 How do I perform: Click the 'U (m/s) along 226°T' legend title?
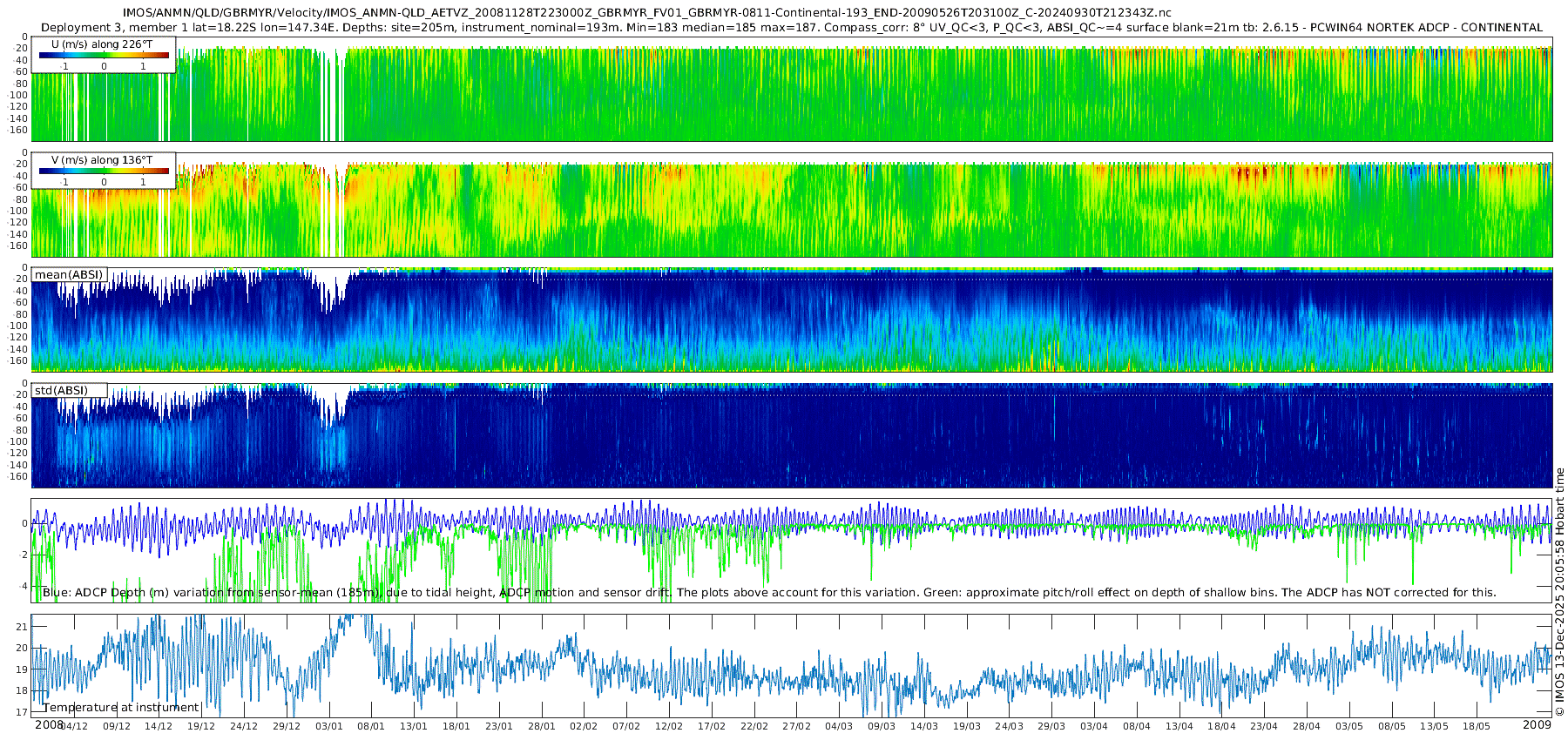(x=102, y=44)
